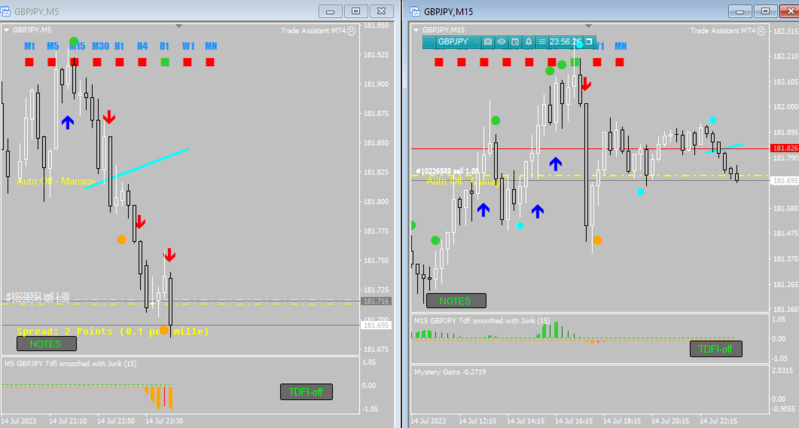Click the camera screenshot icon in the GBPJPY panel

(488, 42)
